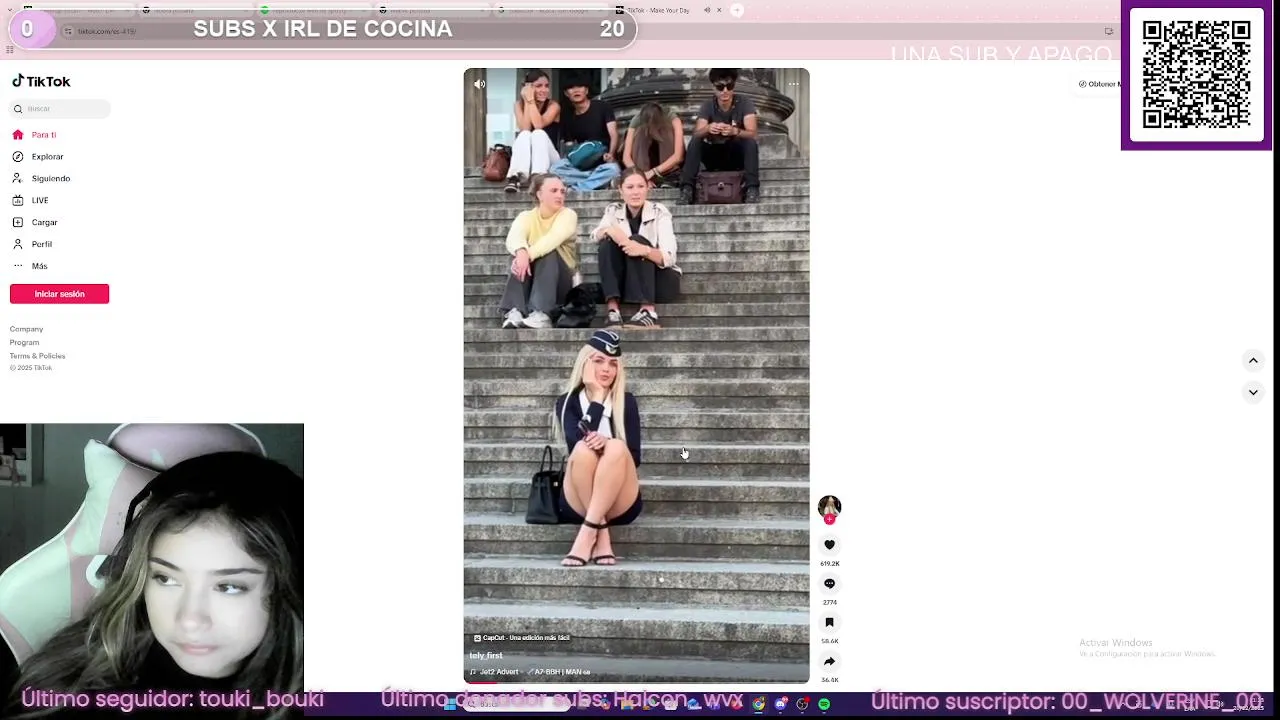This screenshot has height=720, width=1280.
Task: Open comments with the speech bubble icon
Action: tap(829, 584)
